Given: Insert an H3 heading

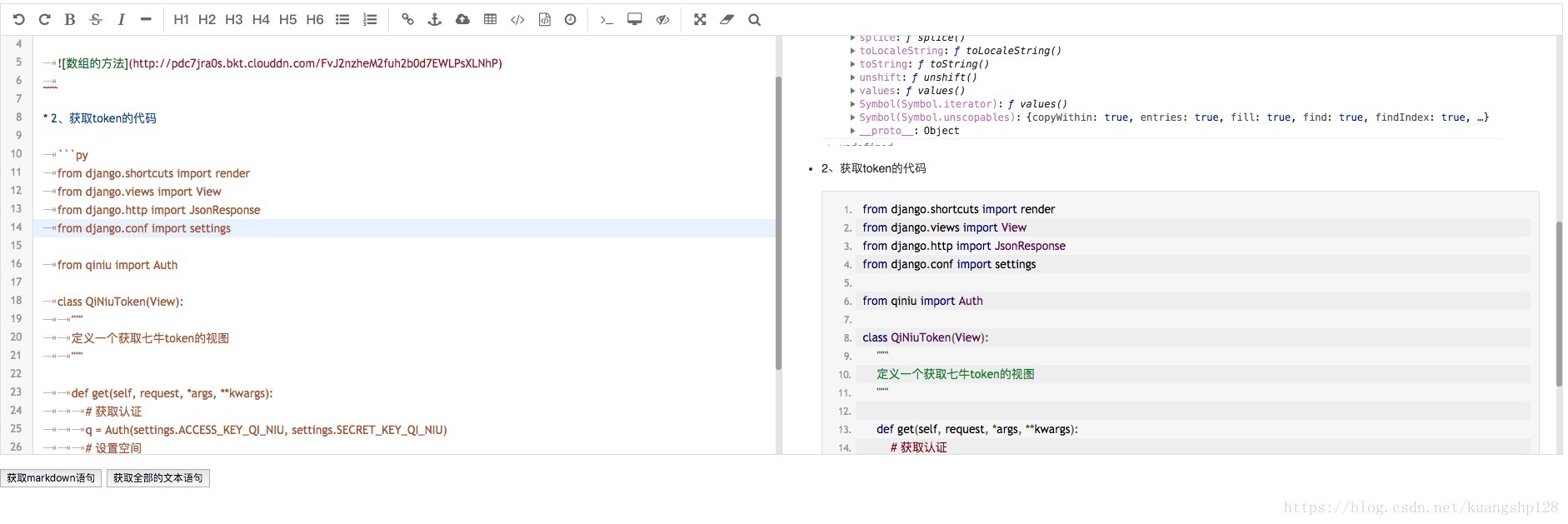Looking at the screenshot, I should 234,19.
